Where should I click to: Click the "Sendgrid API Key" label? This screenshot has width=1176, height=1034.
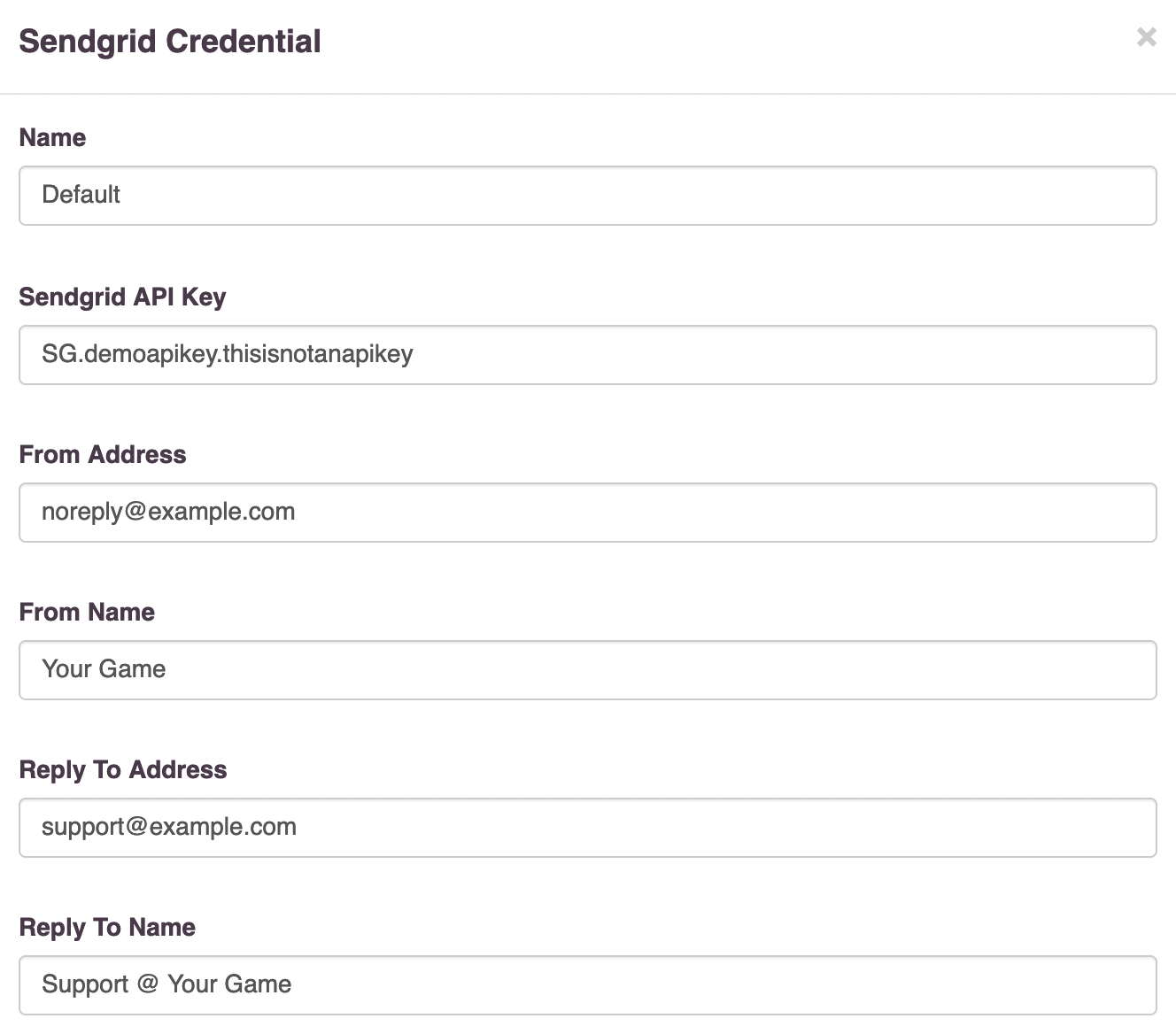(x=122, y=297)
